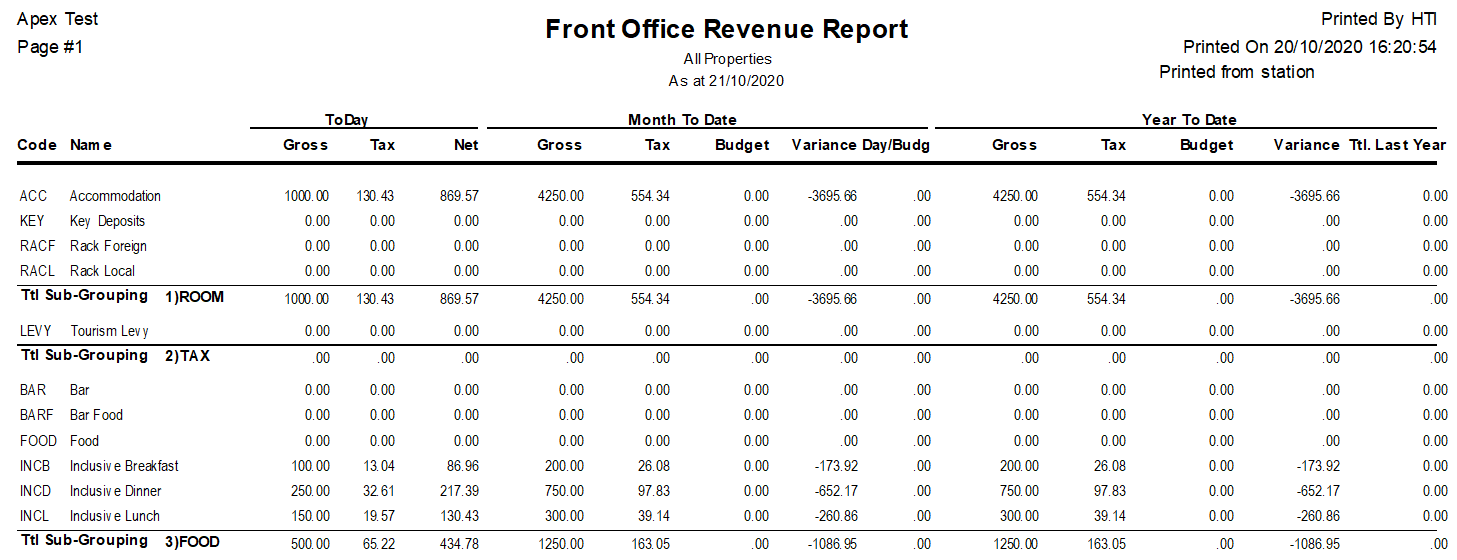Click the 'Net' column header
The height and width of the screenshot is (560, 1457).
click(x=466, y=145)
